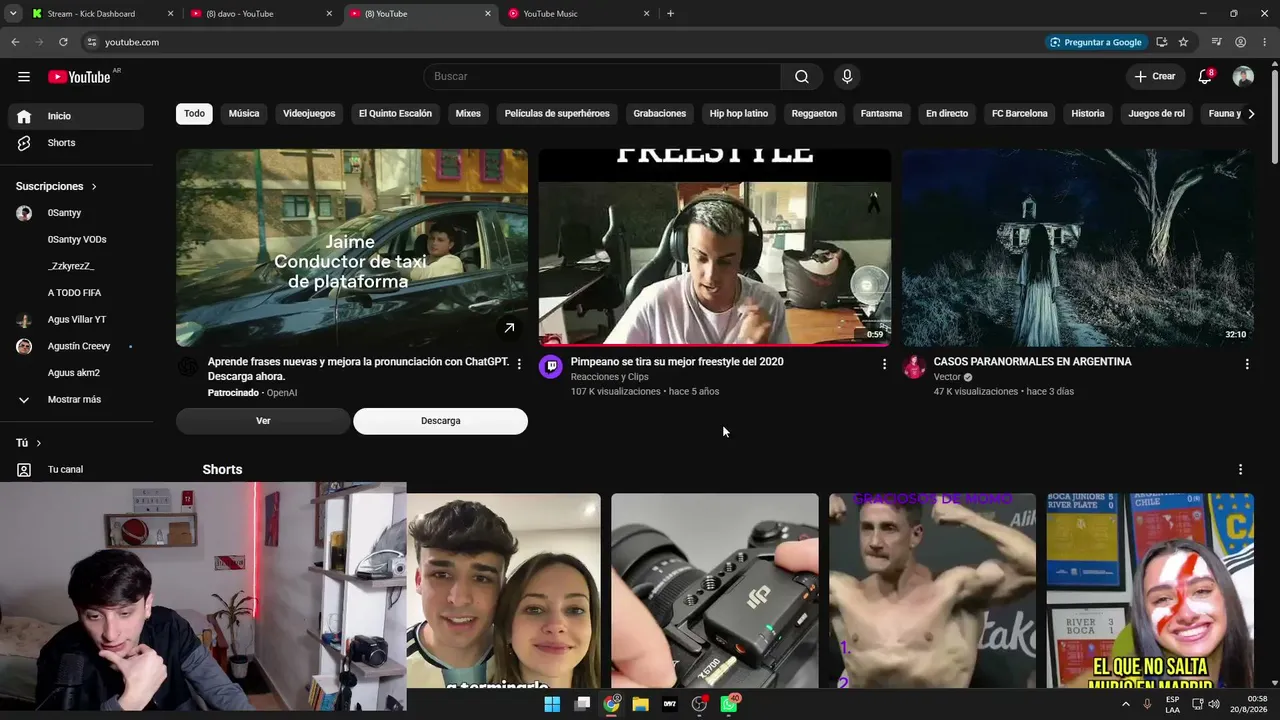This screenshot has height=720, width=1280.
Task: Start voice search with the microphone
Action: [847, 77]
